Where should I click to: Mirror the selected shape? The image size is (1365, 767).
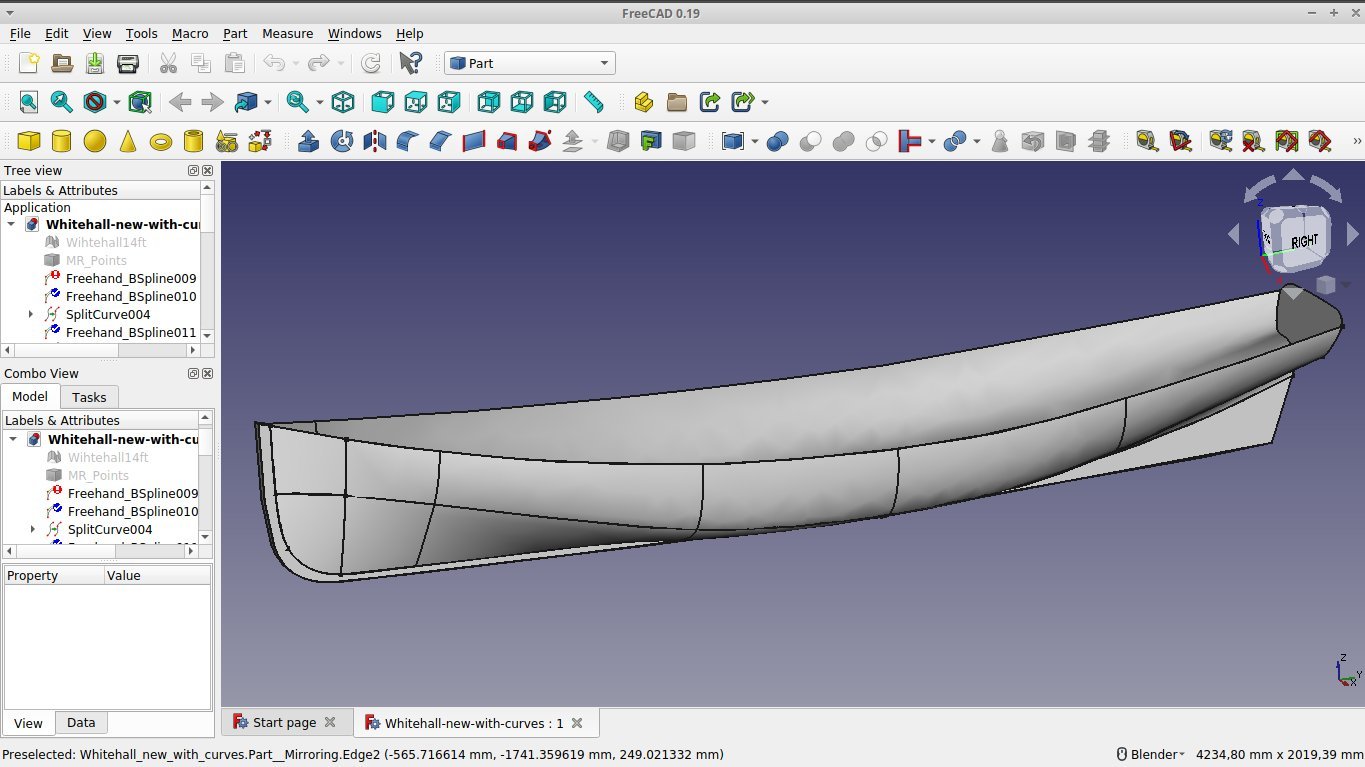[x=375, y=141]
